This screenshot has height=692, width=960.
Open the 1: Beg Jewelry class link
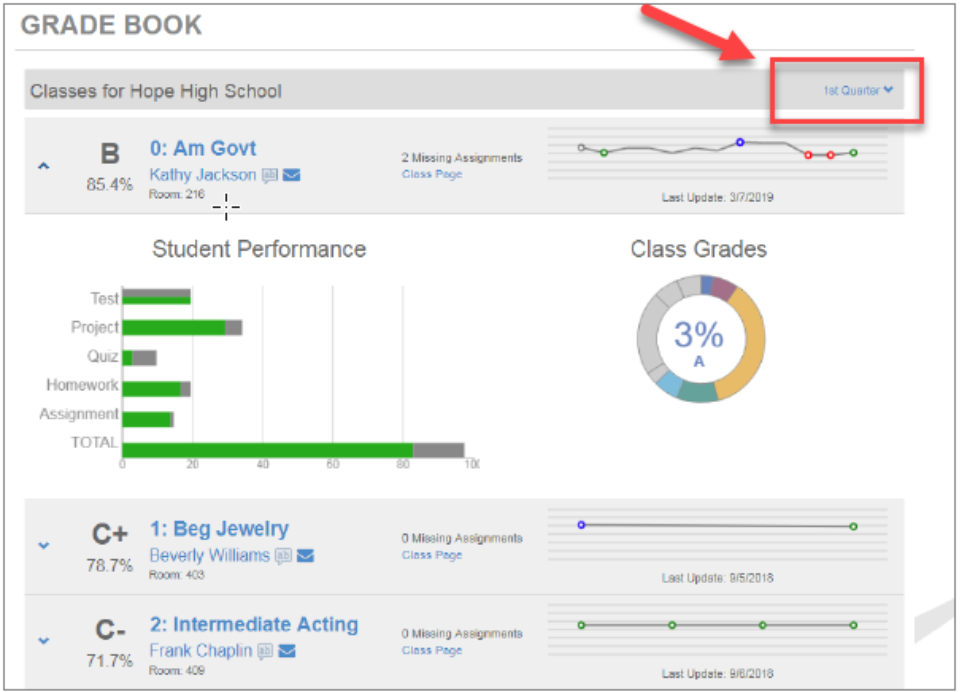219,529
